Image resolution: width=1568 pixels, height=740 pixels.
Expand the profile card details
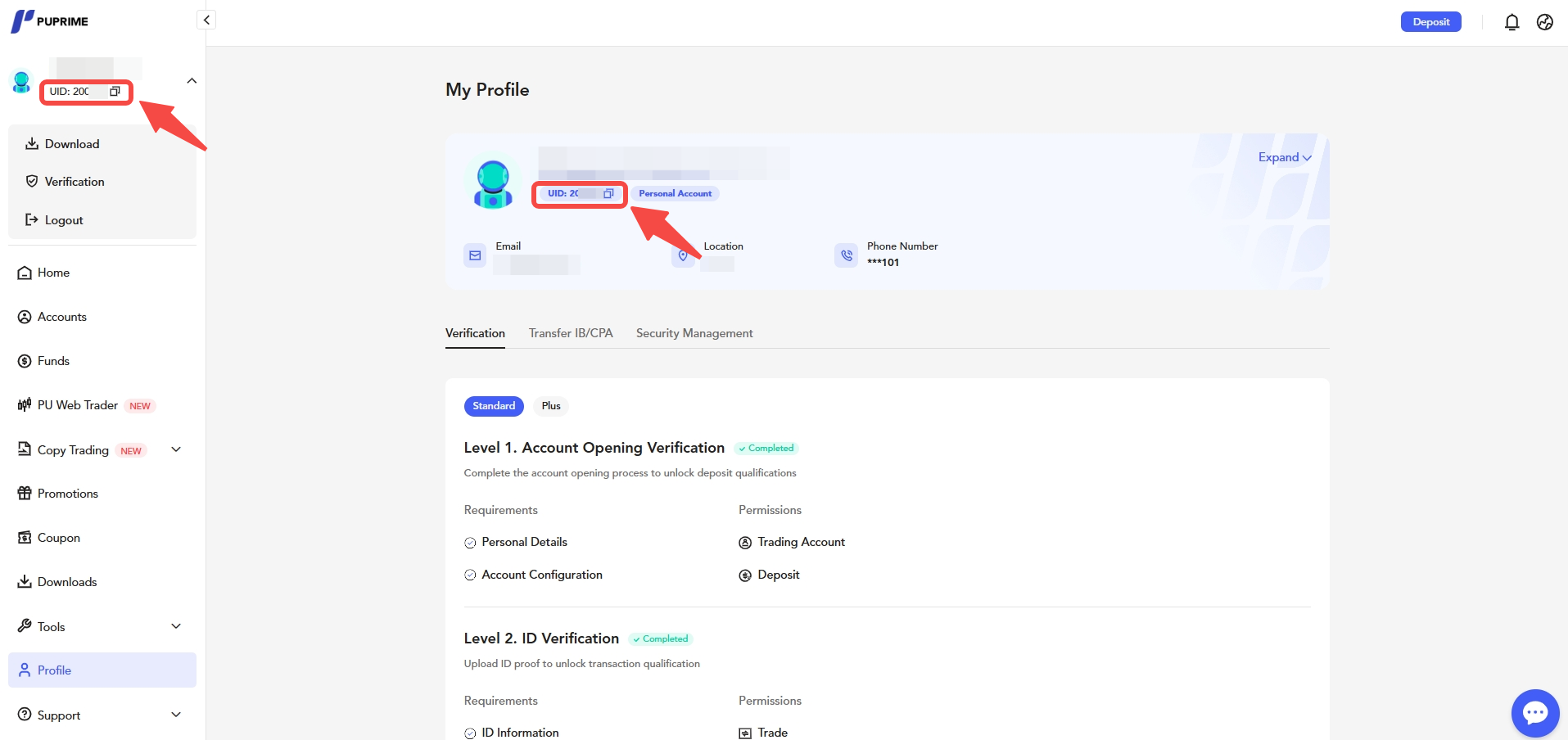(1284, 157)
